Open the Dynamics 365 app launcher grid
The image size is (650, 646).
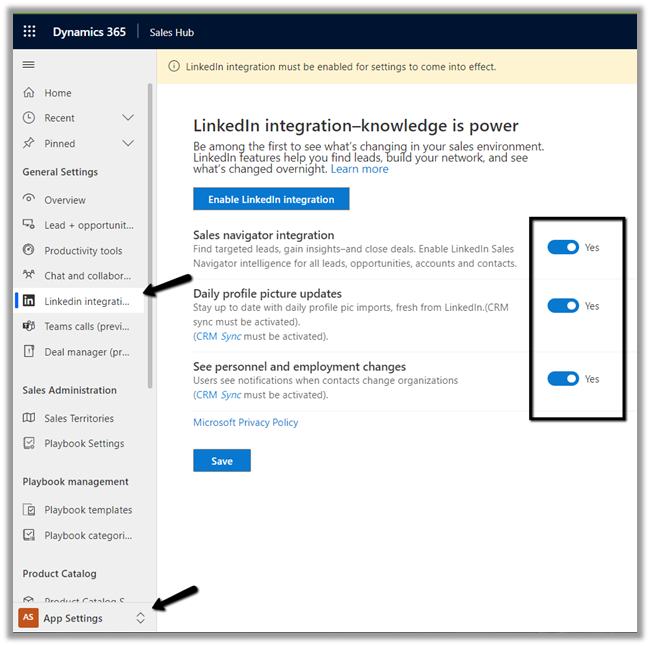[x=29, y=32]
